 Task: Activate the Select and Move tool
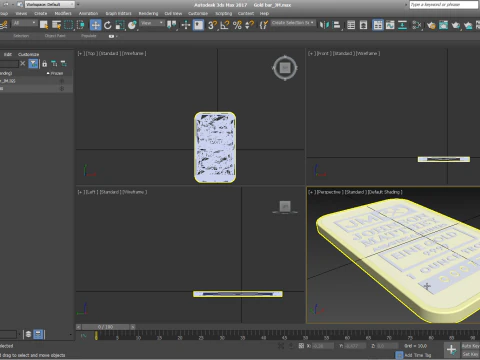pyautogui.click(x=95, y=25)
